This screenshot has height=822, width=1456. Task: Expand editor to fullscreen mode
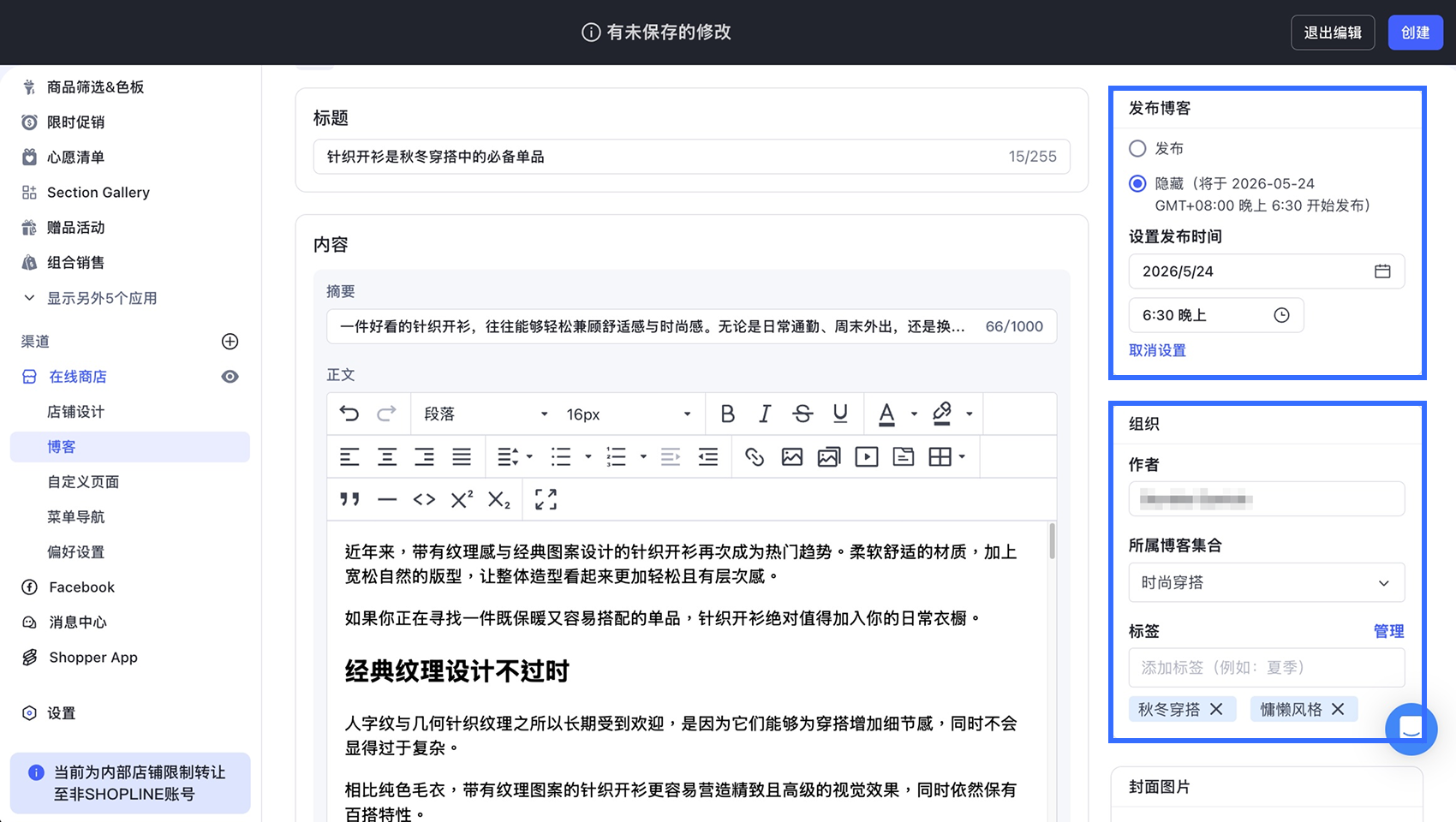point(546,499)
